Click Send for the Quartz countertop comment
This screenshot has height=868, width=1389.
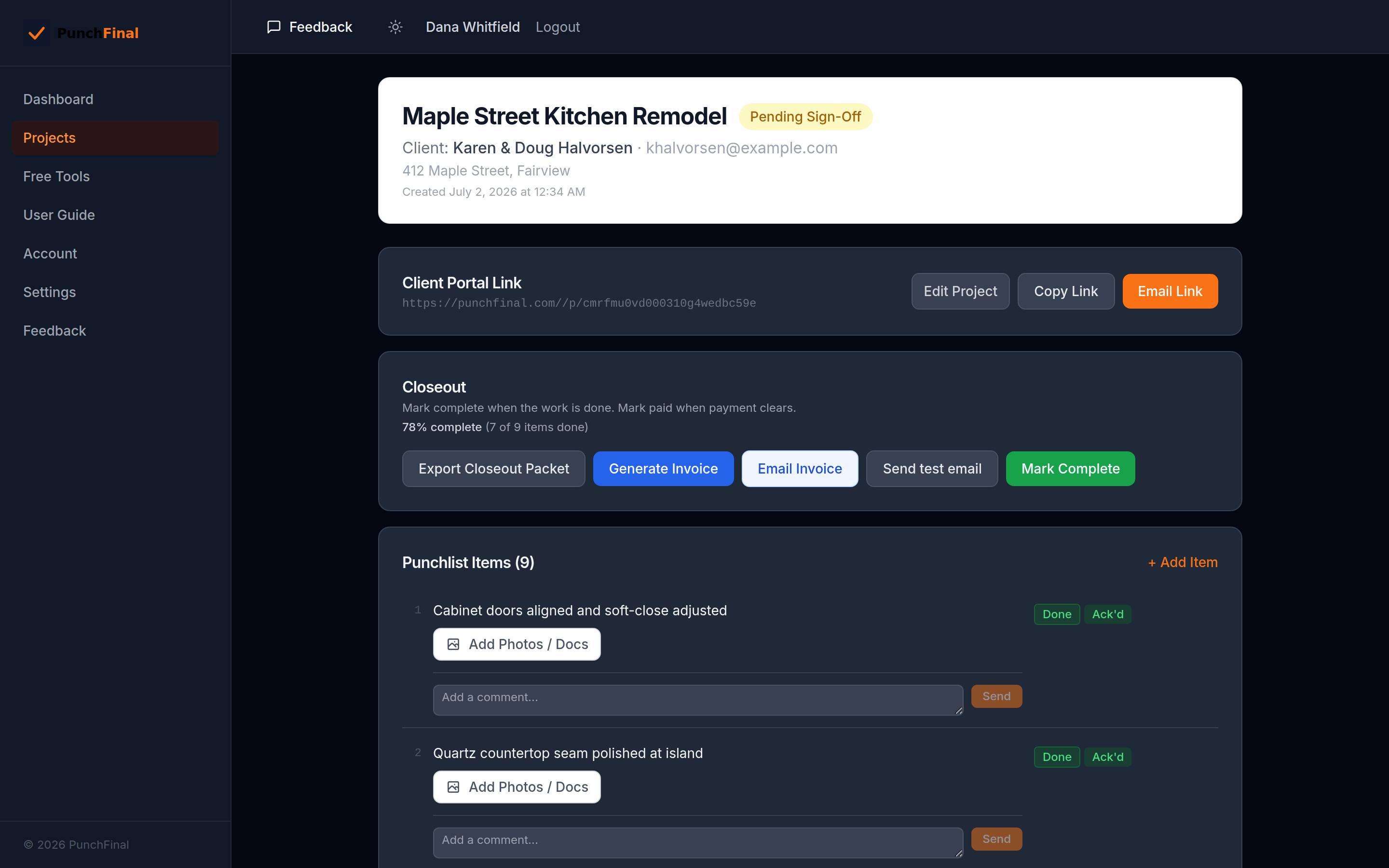coord(996,839)
